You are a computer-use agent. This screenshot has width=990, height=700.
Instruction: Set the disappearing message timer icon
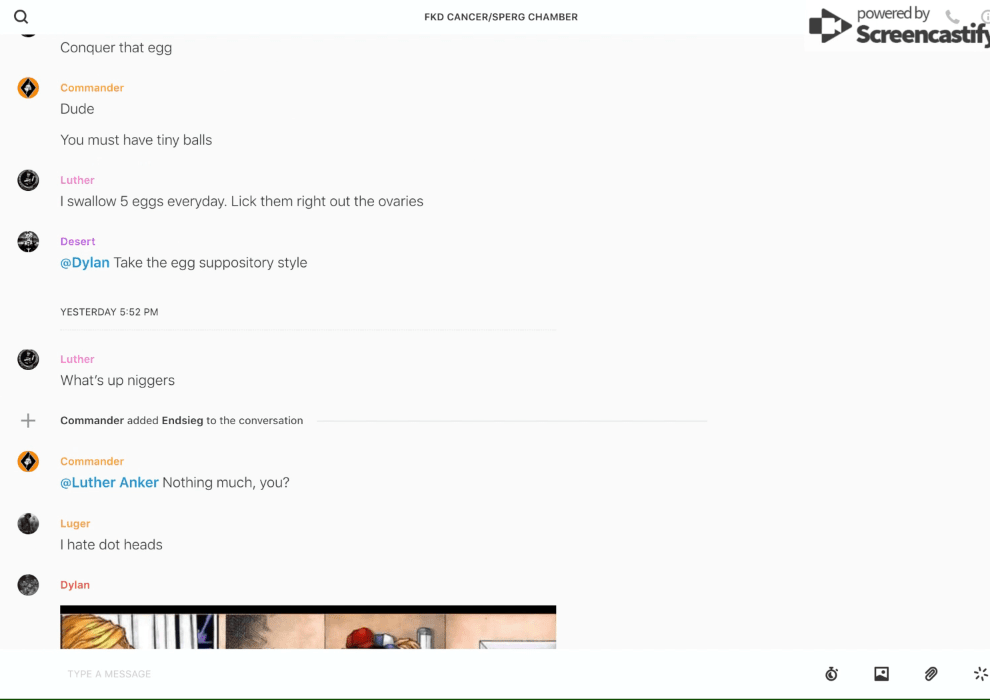coord(832,674)
